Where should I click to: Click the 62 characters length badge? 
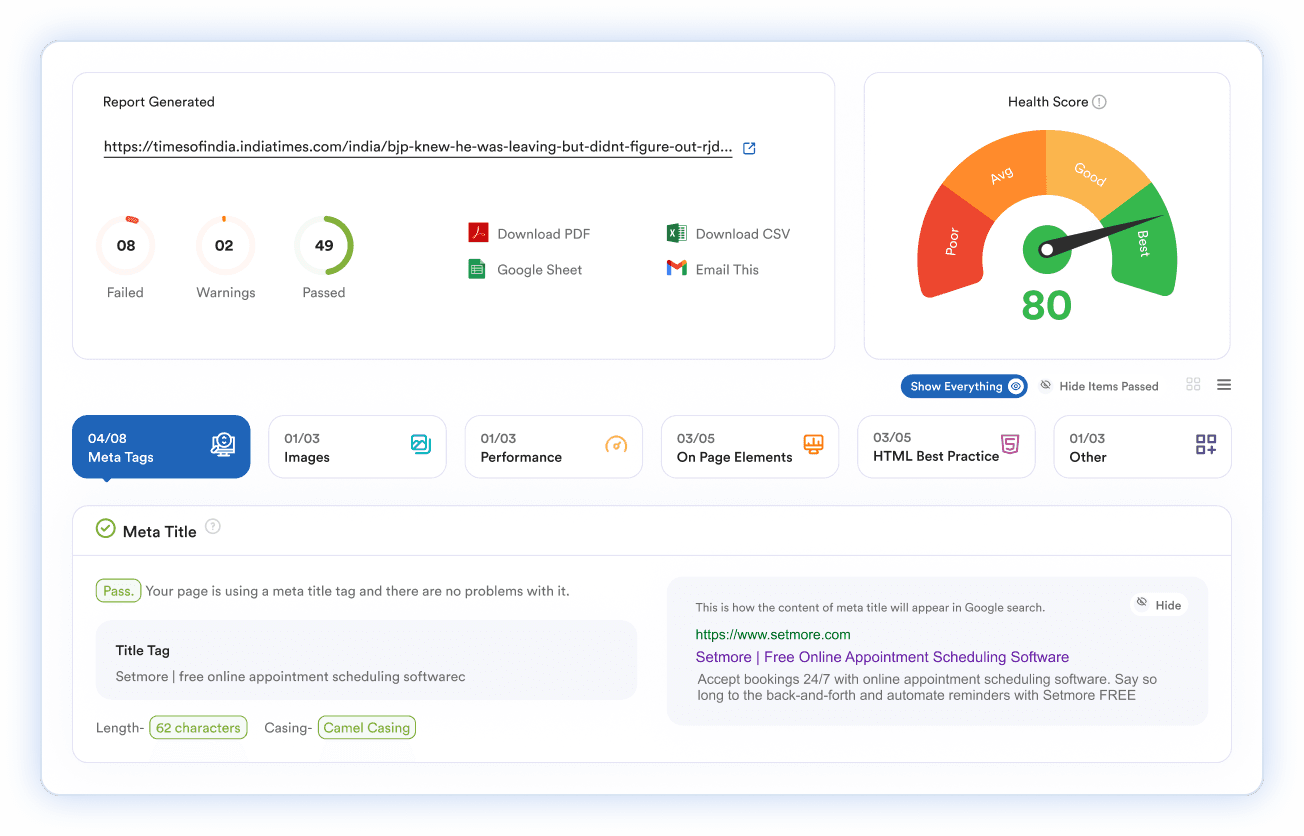[x=198, y=727]
